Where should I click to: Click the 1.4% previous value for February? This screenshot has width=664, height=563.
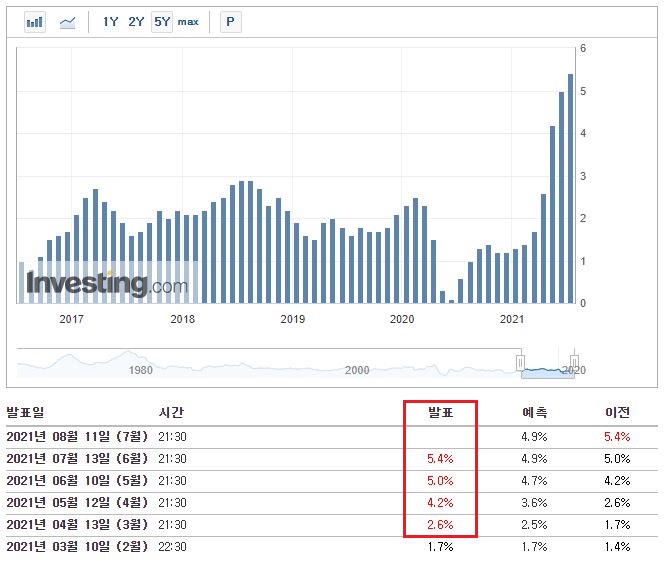(x=617, y=546)
